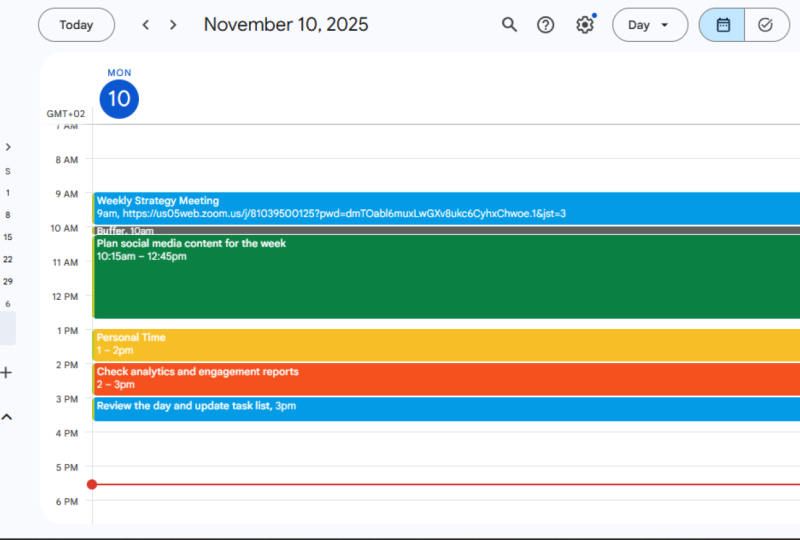800x540 pixels.
Task: Select date 15 in mini calendar
Action: click(x=8, y=237)
